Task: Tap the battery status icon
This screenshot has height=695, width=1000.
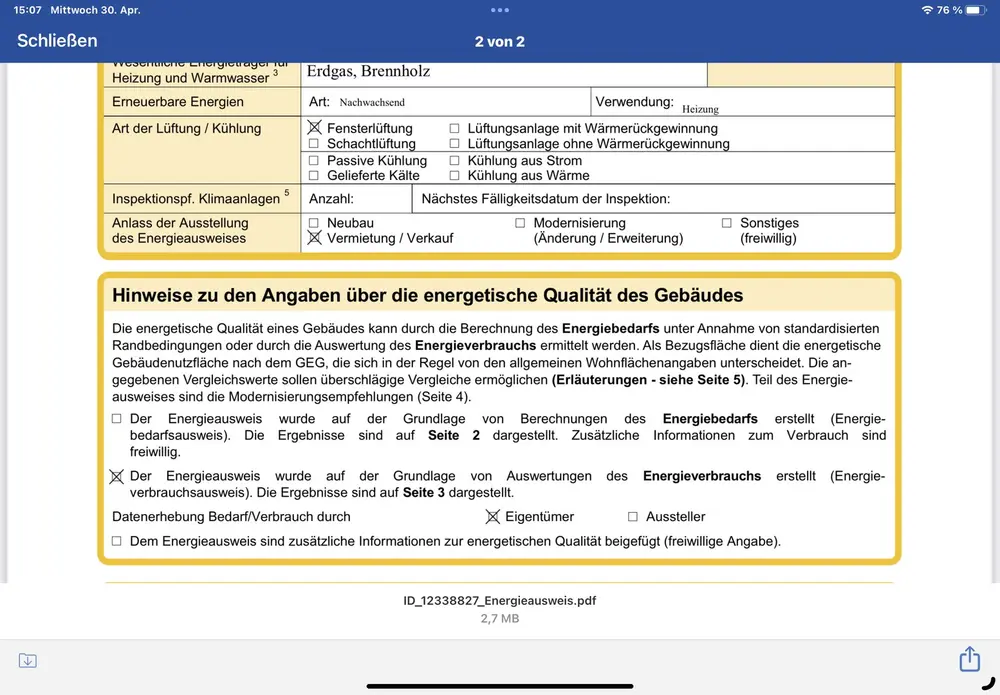Action: point(976,10)
